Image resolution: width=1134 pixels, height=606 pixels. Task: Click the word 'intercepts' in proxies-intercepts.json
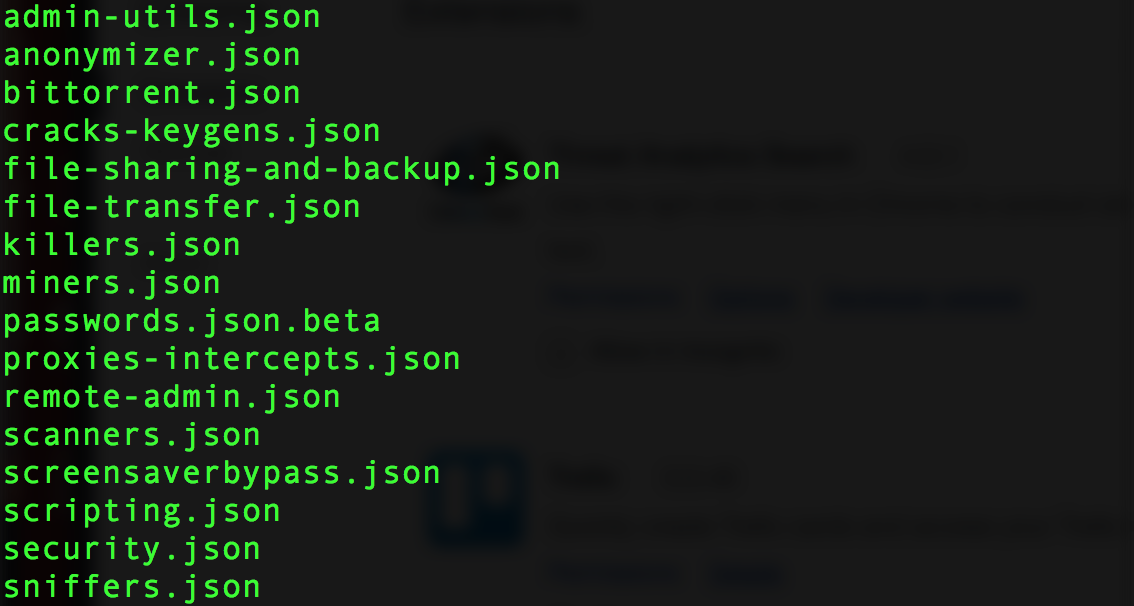click(x=262, y=359)
